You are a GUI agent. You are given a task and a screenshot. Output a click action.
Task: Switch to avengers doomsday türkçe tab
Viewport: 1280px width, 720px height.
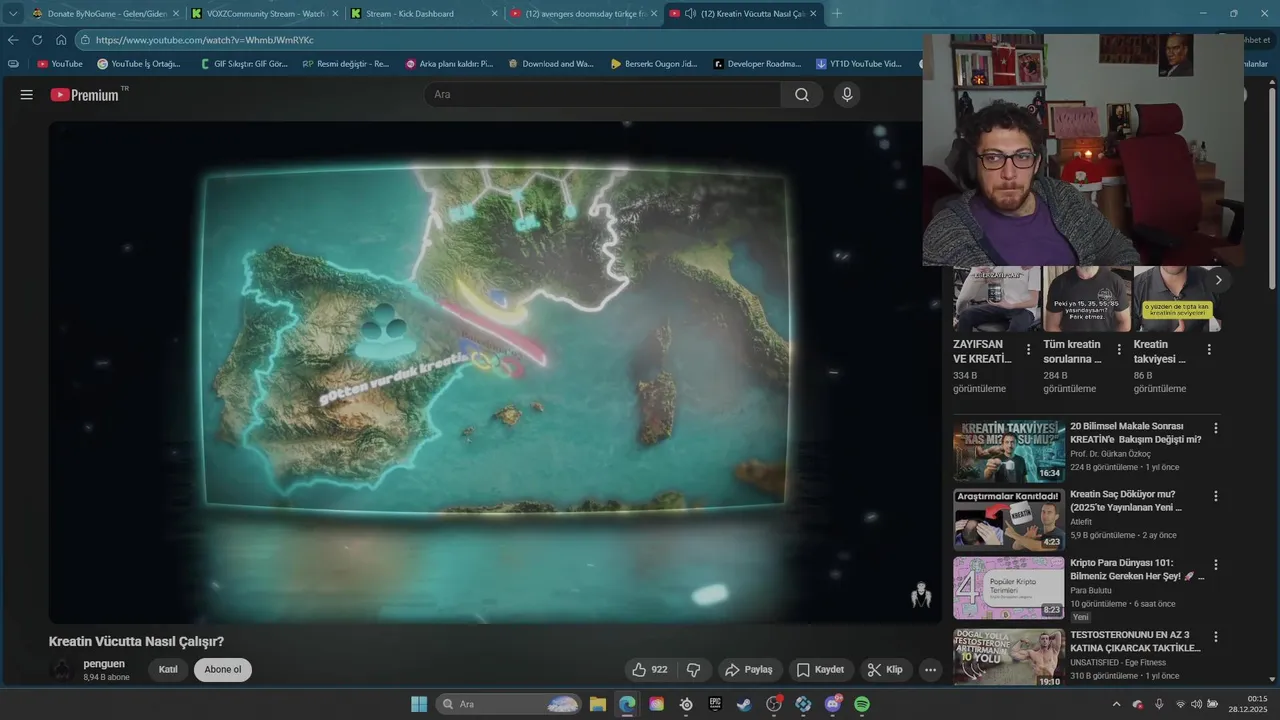[x=584, y=14]
